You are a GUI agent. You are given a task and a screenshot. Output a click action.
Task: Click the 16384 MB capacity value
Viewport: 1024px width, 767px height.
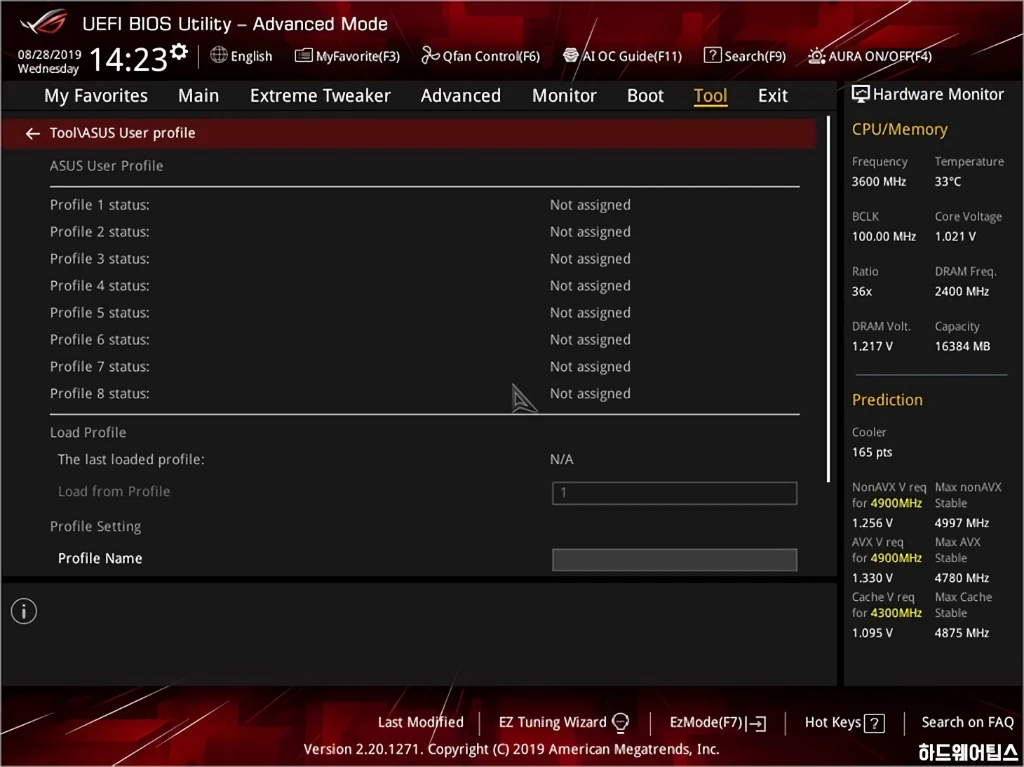962,346
